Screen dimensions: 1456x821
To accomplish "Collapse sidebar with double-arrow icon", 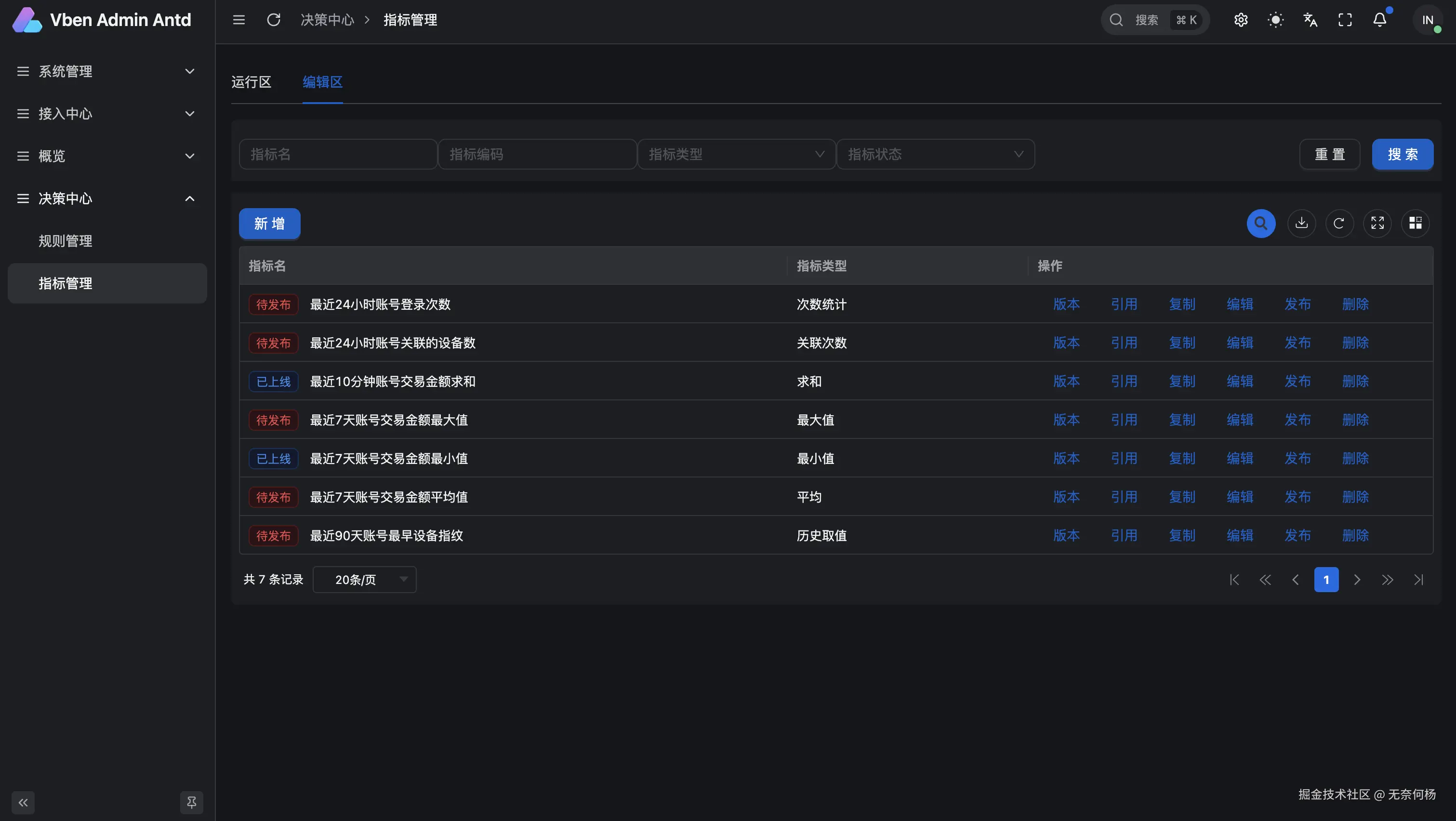I will (23, 802).
